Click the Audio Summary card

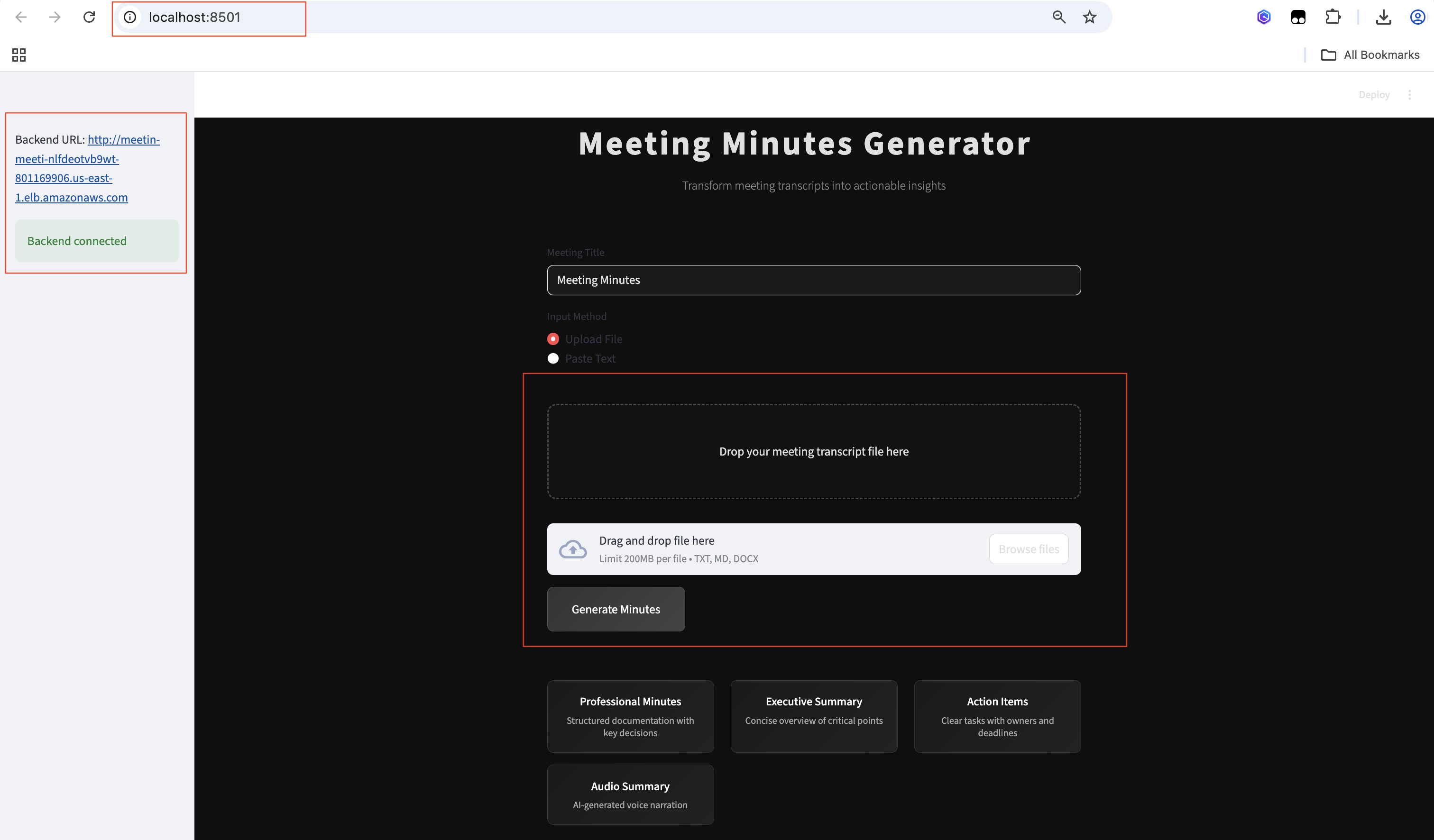point(630,794)
